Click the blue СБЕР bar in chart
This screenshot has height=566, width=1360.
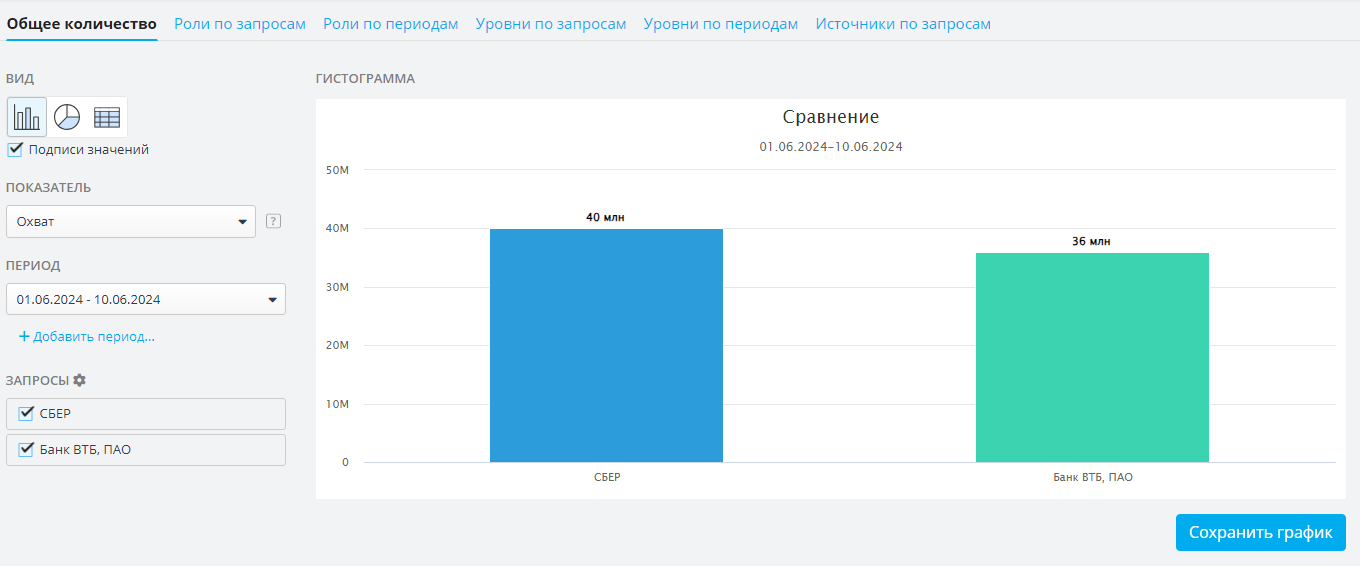pos(606,345)
